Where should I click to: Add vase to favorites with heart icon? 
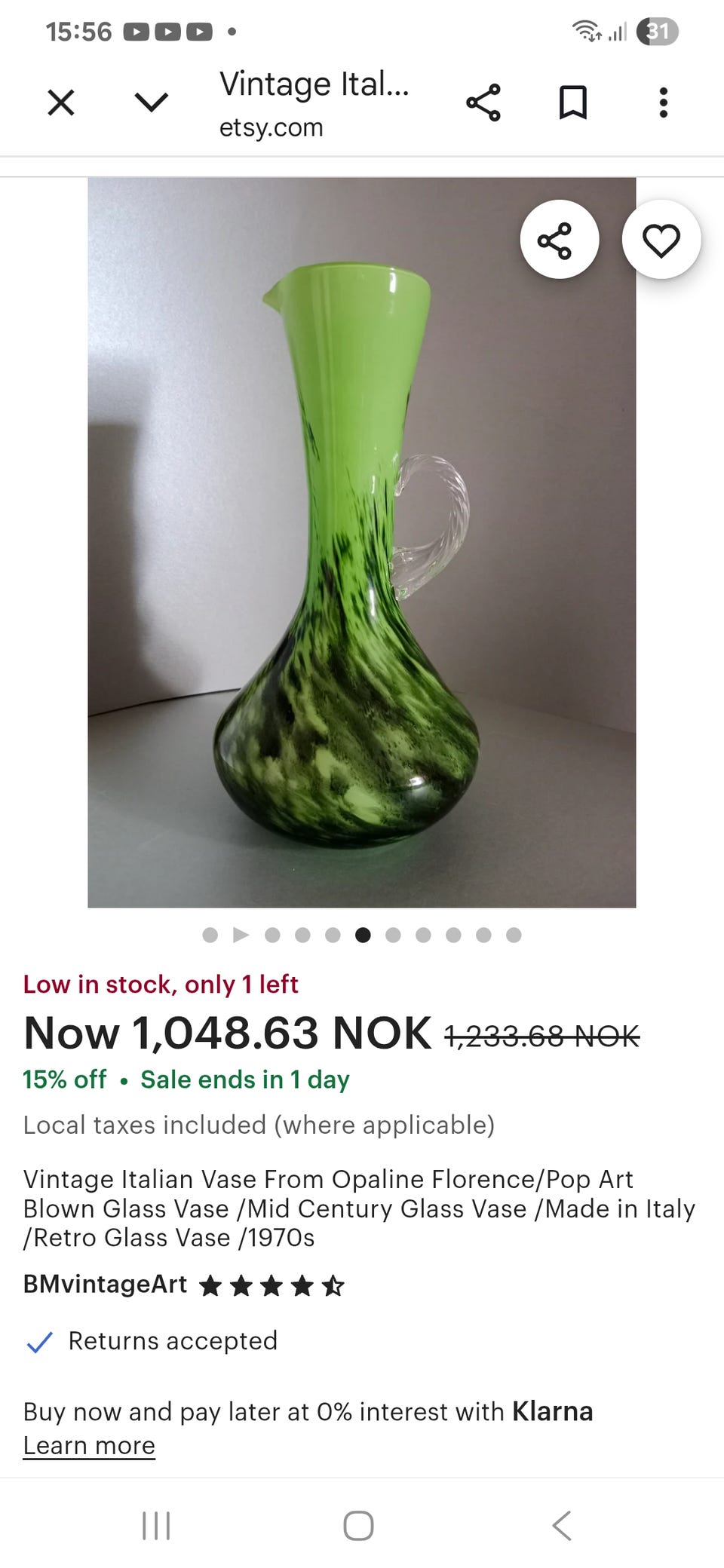[x=661, y=240]
